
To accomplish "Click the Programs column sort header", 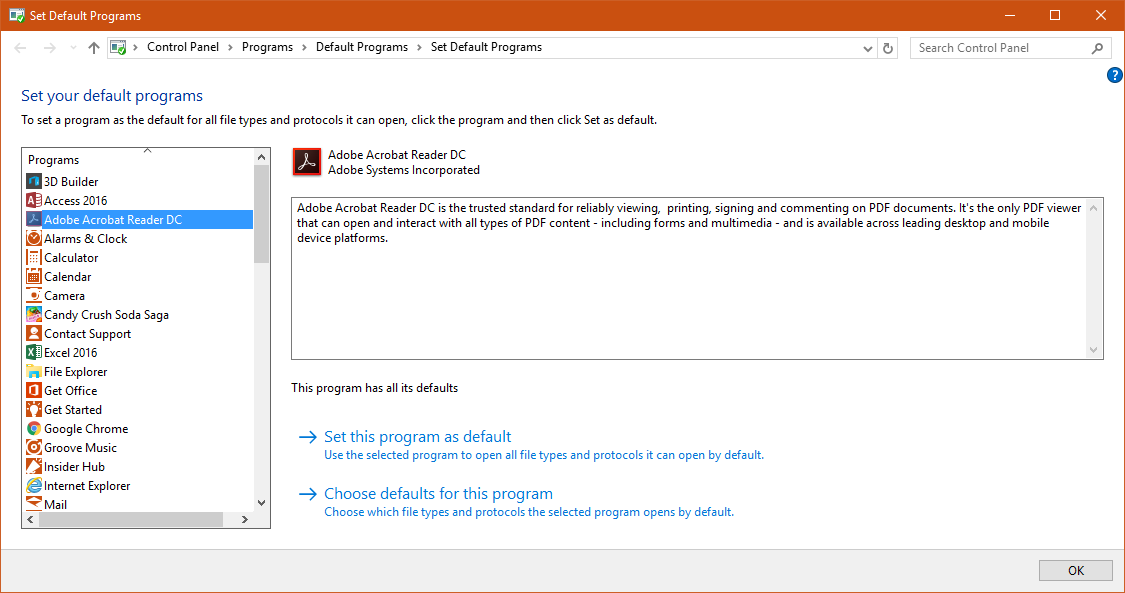I will point(138,159).
